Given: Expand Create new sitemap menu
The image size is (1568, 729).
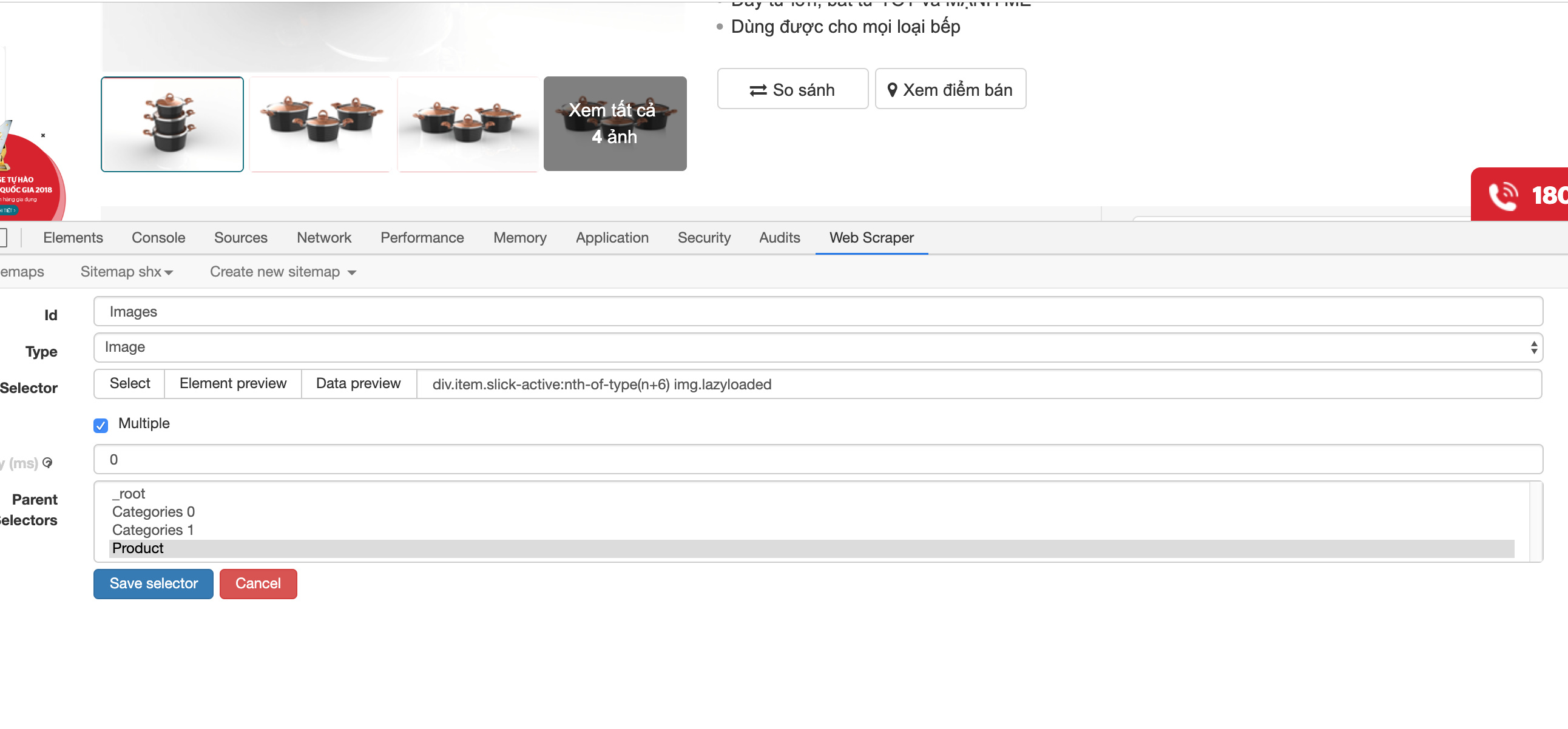Looking at the screenshot, I should [282, 272].
